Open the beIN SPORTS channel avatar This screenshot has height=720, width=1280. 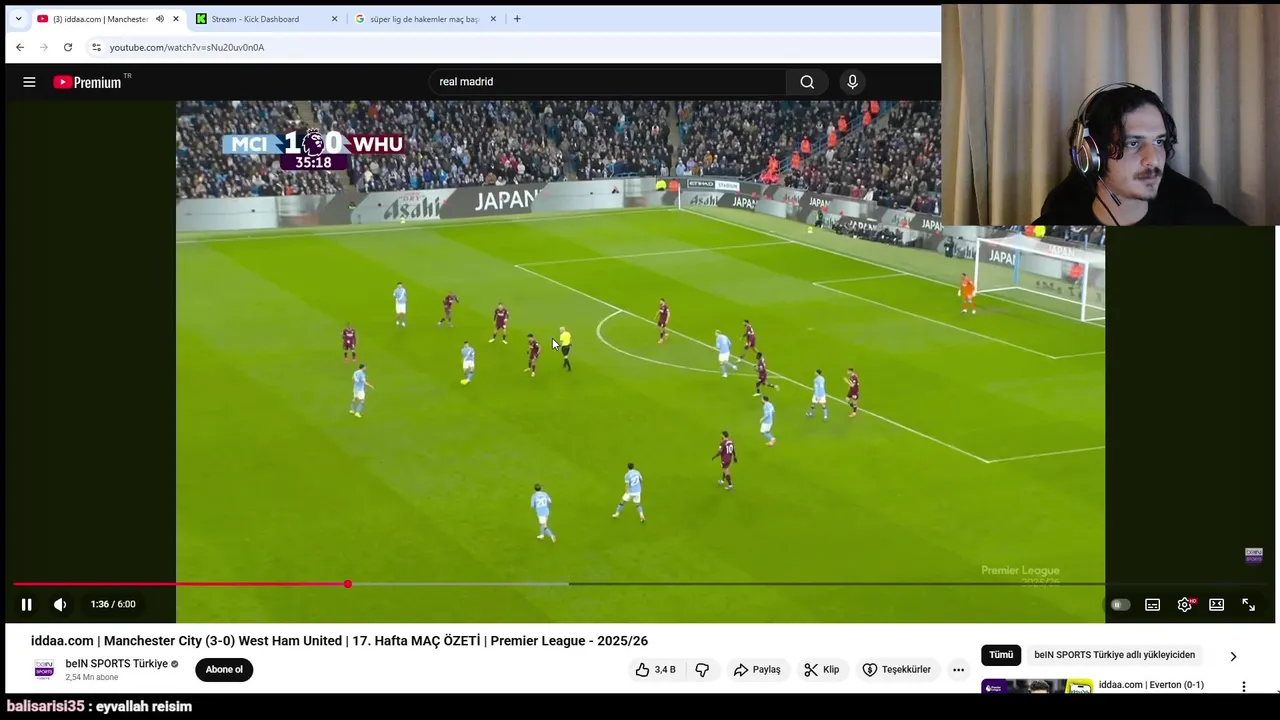tap(44, 670)
